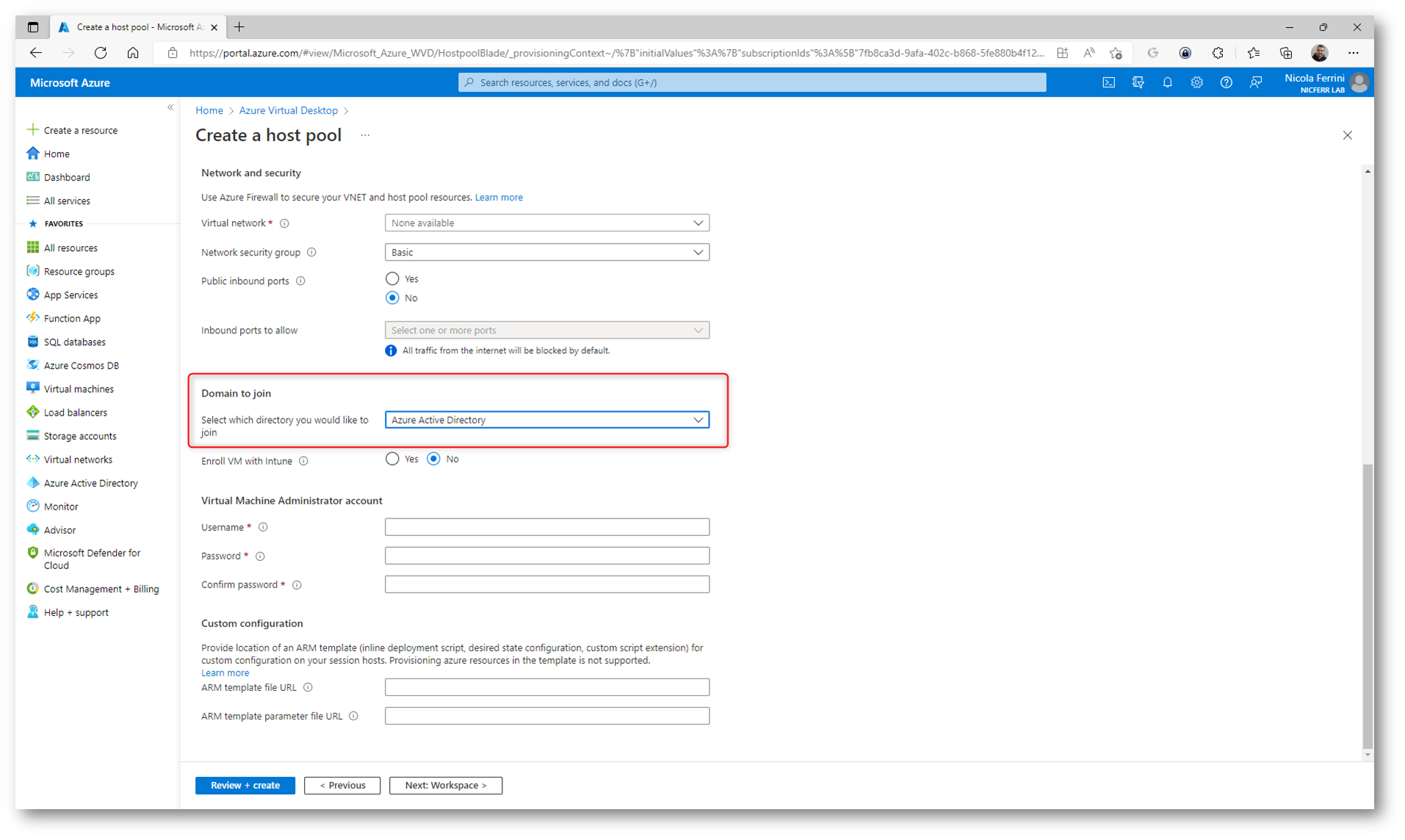Close the Create a host pool blade
Viewport: 1405px width, 840px height.
[x=1347, y=136]
